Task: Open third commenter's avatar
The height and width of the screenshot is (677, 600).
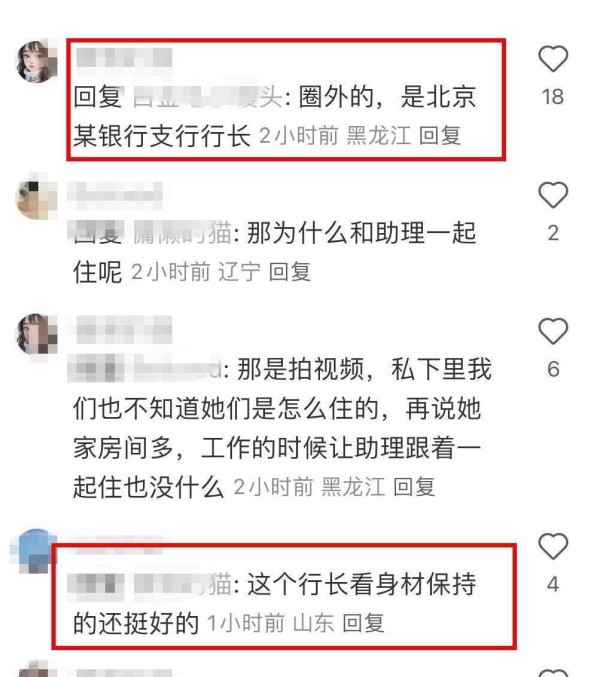Action: point(37,334)
